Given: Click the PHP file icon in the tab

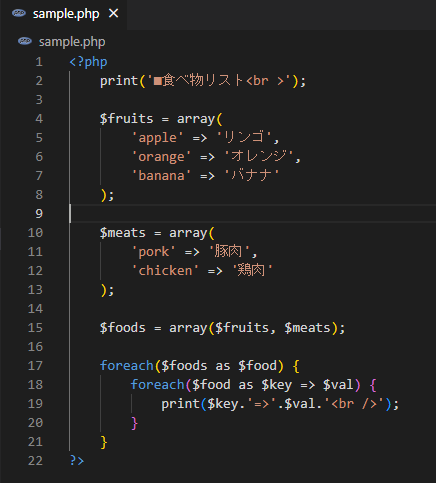Looking at the screenshot, I should [19, 13].
